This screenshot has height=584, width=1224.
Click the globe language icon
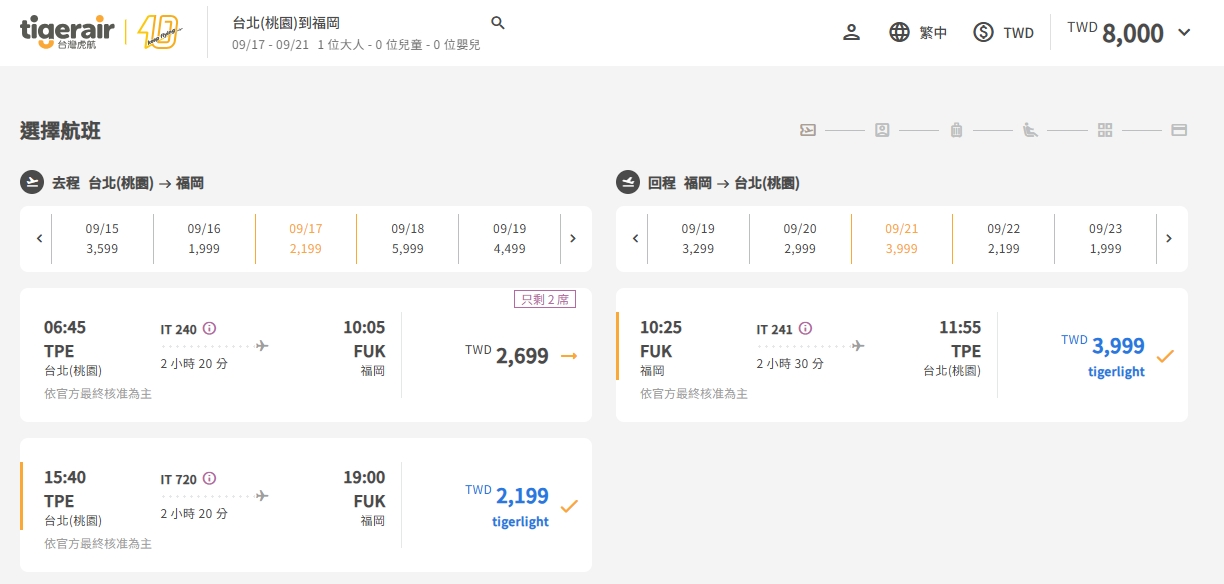point(899,32)
